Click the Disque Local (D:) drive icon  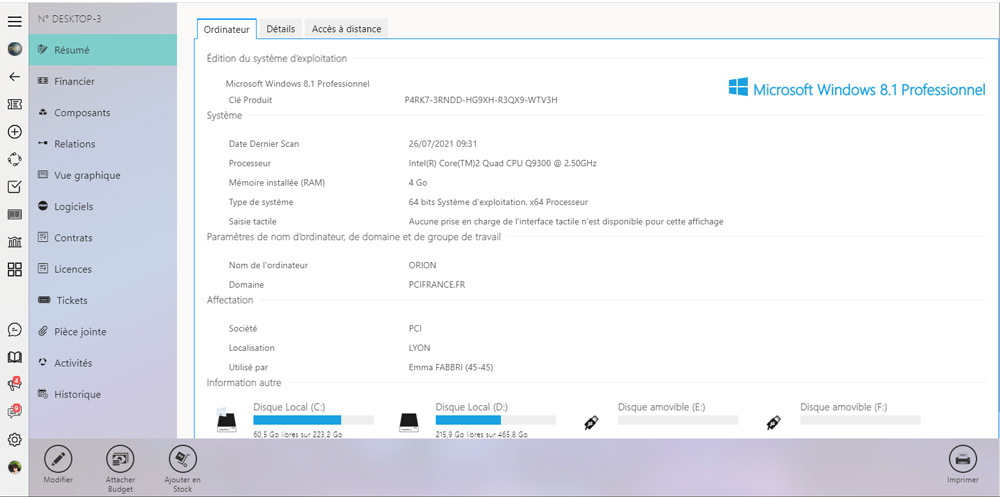408,423
